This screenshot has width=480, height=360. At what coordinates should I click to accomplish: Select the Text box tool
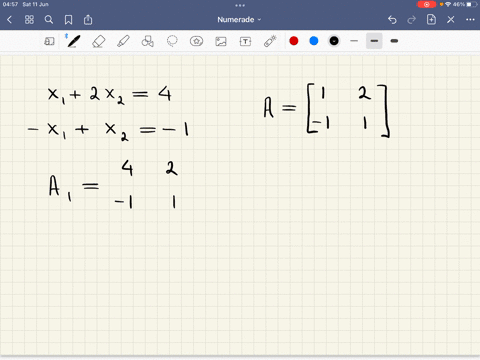tap(245, 41)
